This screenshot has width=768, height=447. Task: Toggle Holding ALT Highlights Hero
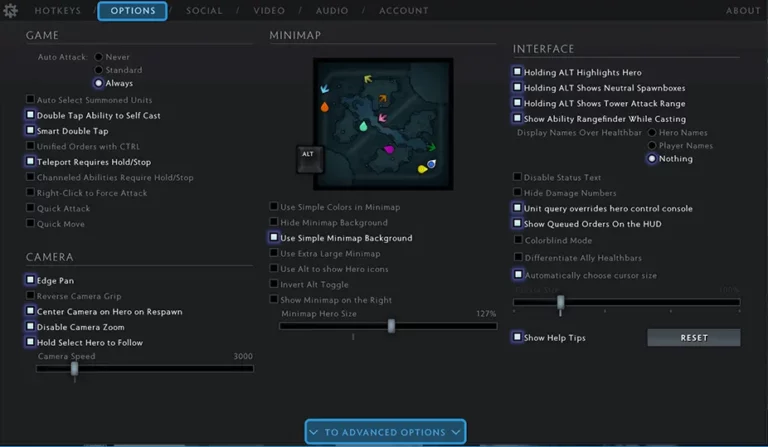(517, 71)
